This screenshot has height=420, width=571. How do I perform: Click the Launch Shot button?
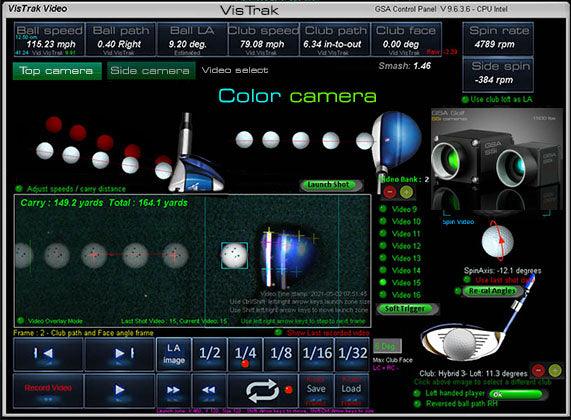point(331,185)
